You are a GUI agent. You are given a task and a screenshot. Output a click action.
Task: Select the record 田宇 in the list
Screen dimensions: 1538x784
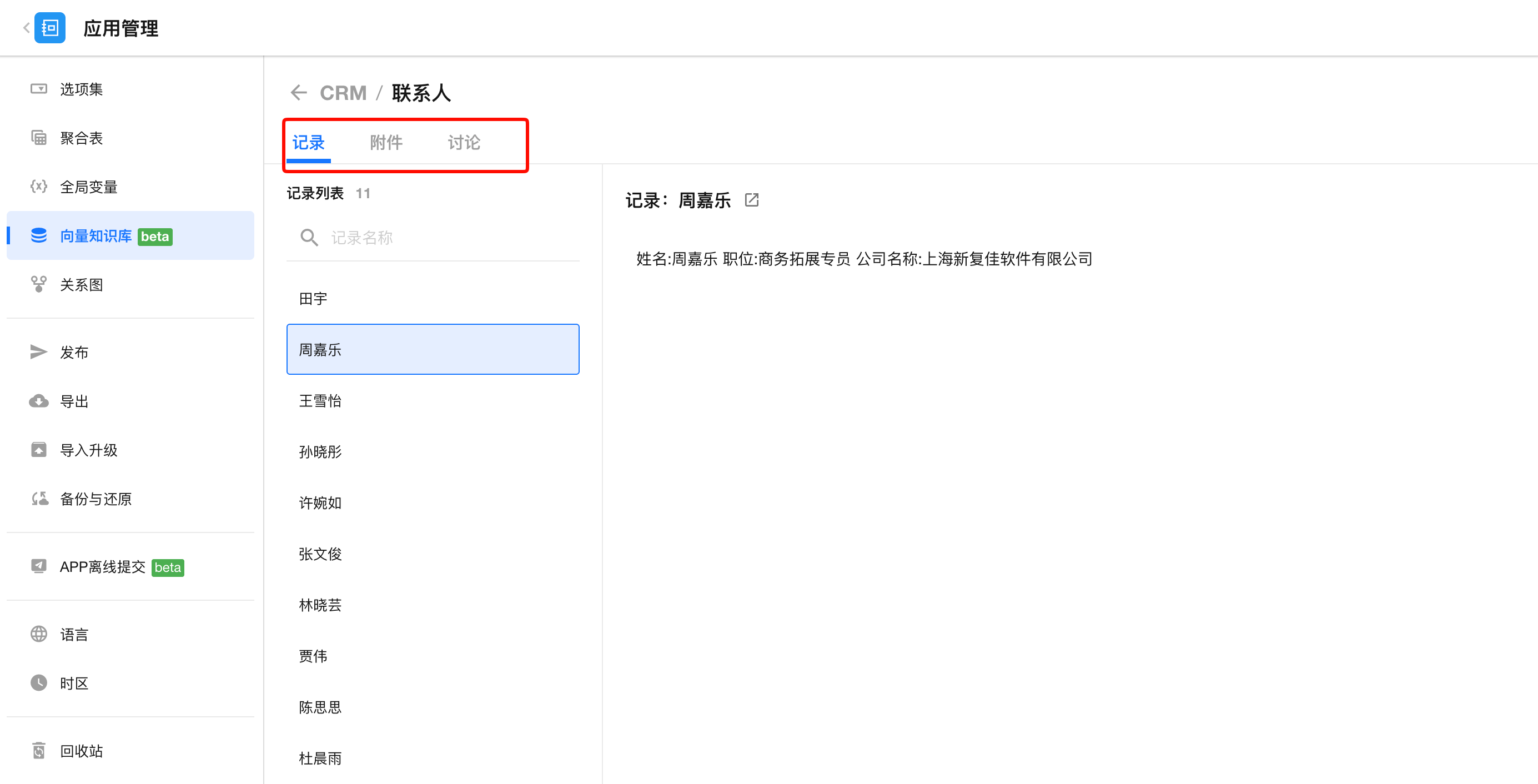click(313, 299)
